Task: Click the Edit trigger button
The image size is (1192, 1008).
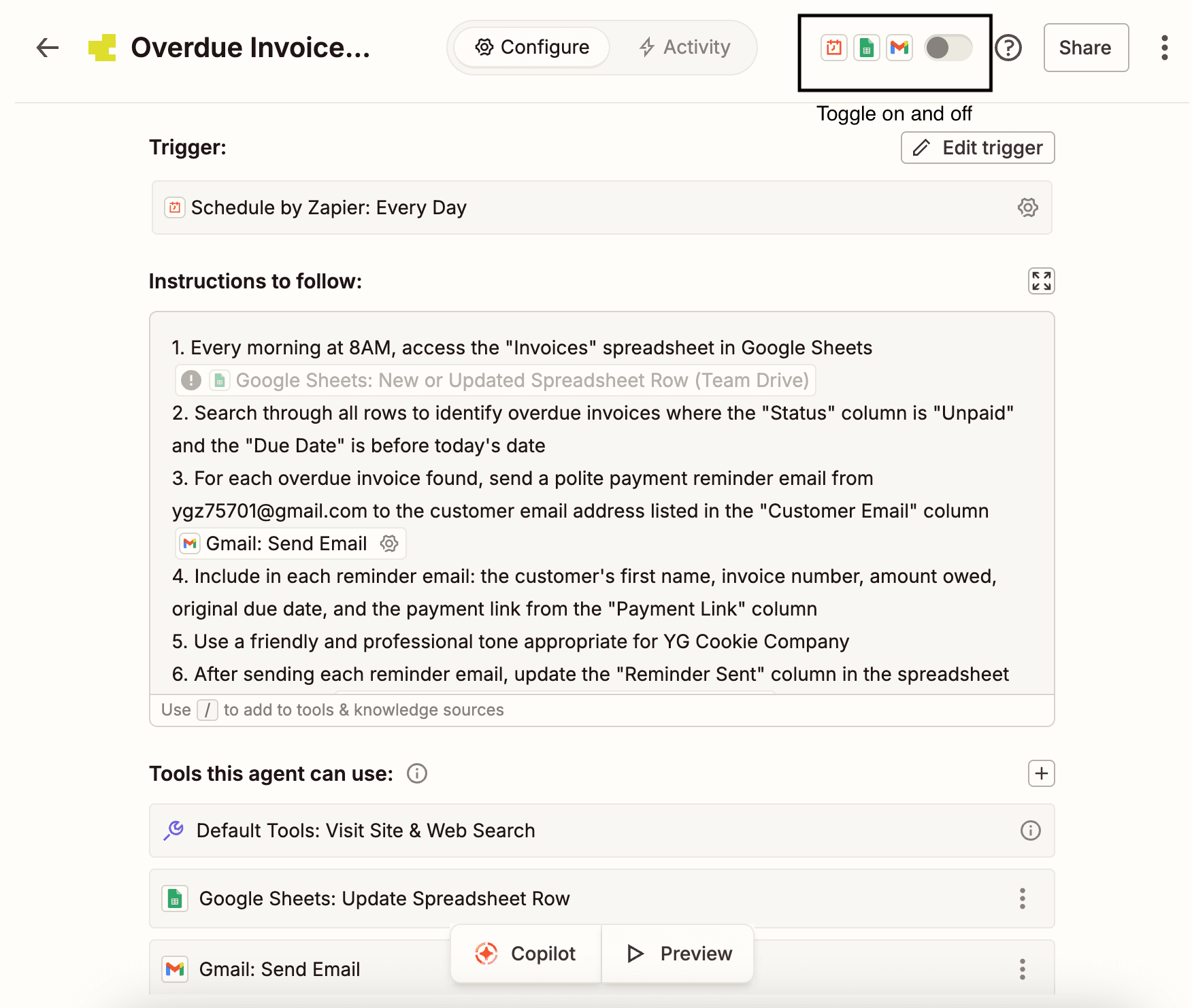Action: click(x=978, y=148)
